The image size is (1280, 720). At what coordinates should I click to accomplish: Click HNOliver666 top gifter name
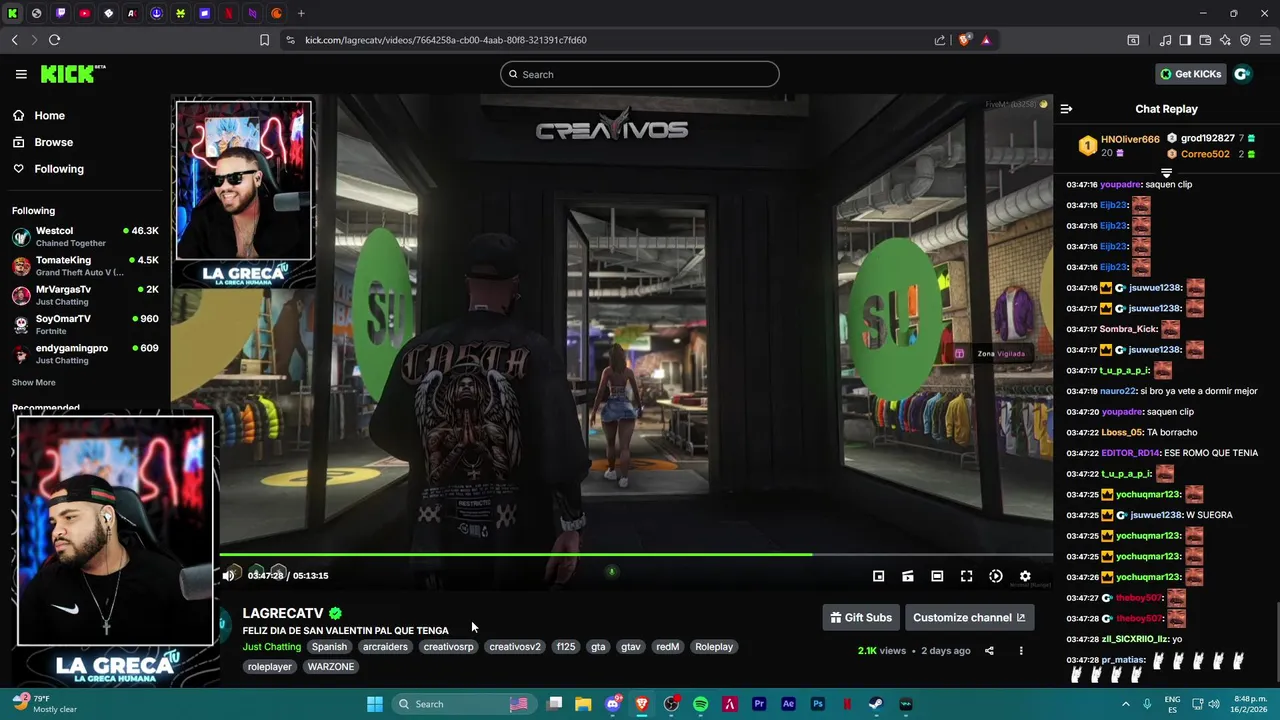(1130, 140)
